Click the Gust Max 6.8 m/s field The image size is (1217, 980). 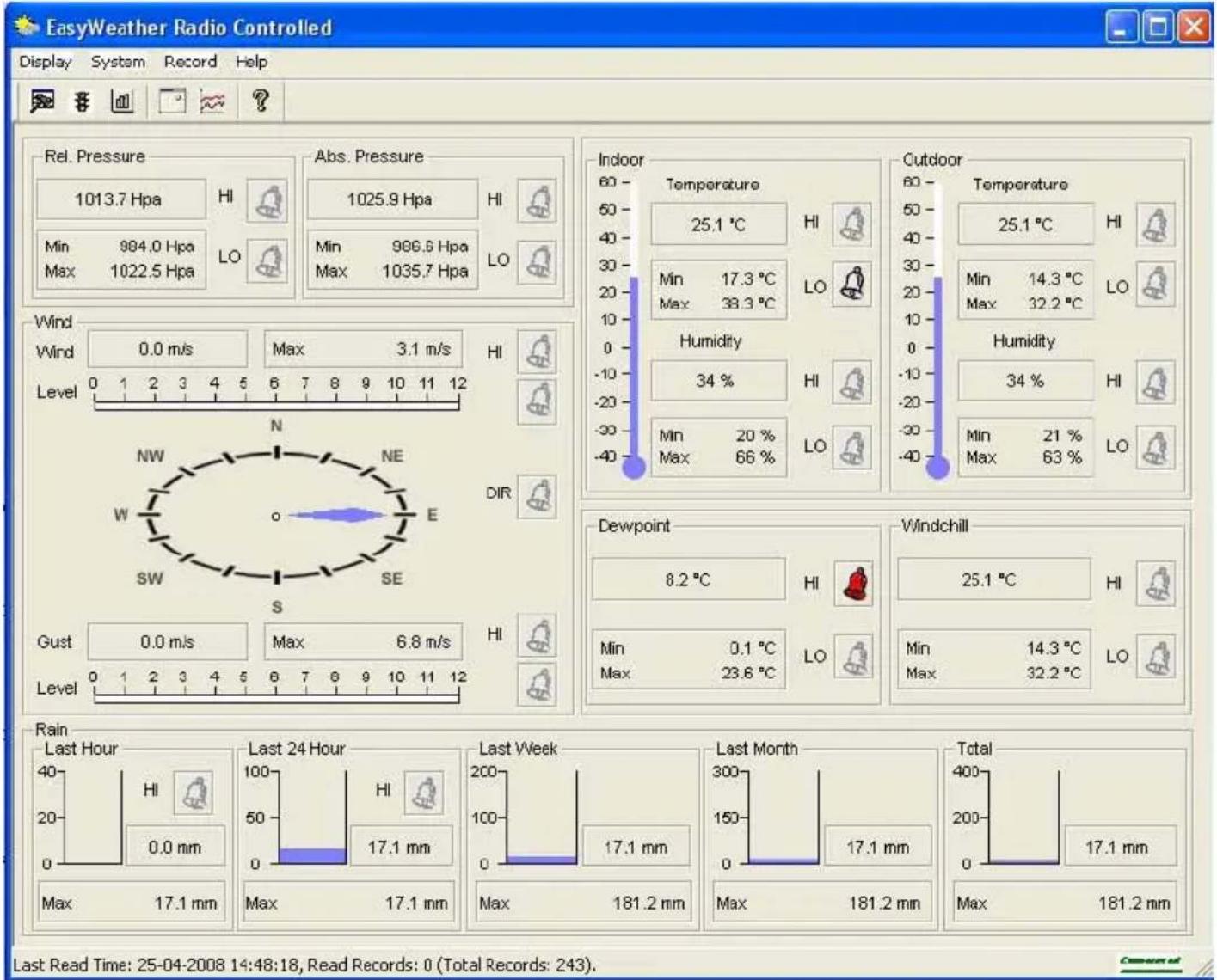point(362,642)
